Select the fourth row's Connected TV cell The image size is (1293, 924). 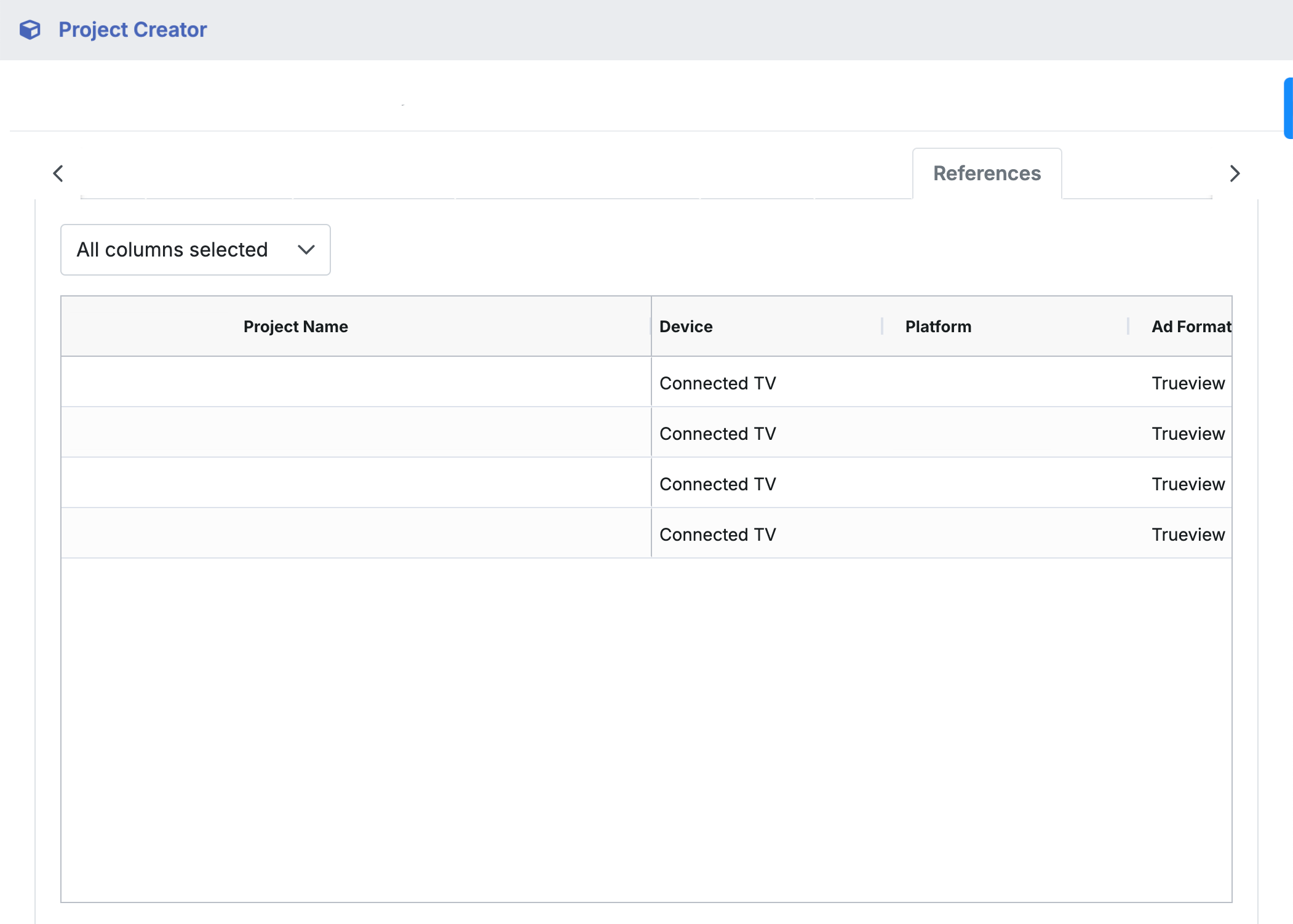pyautogui.click(x=717, y=535)
